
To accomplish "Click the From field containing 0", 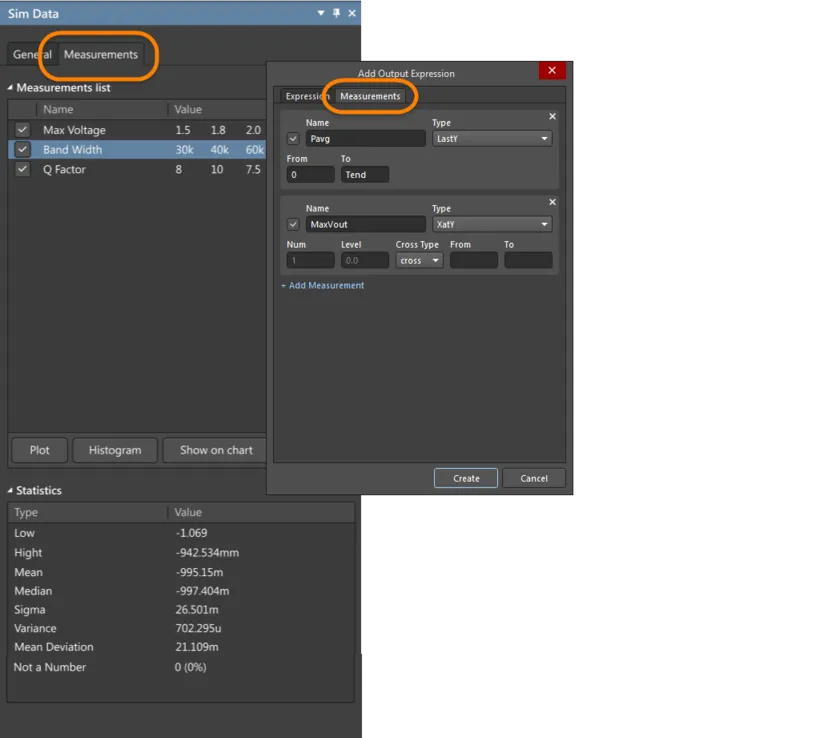I will 311,175.
